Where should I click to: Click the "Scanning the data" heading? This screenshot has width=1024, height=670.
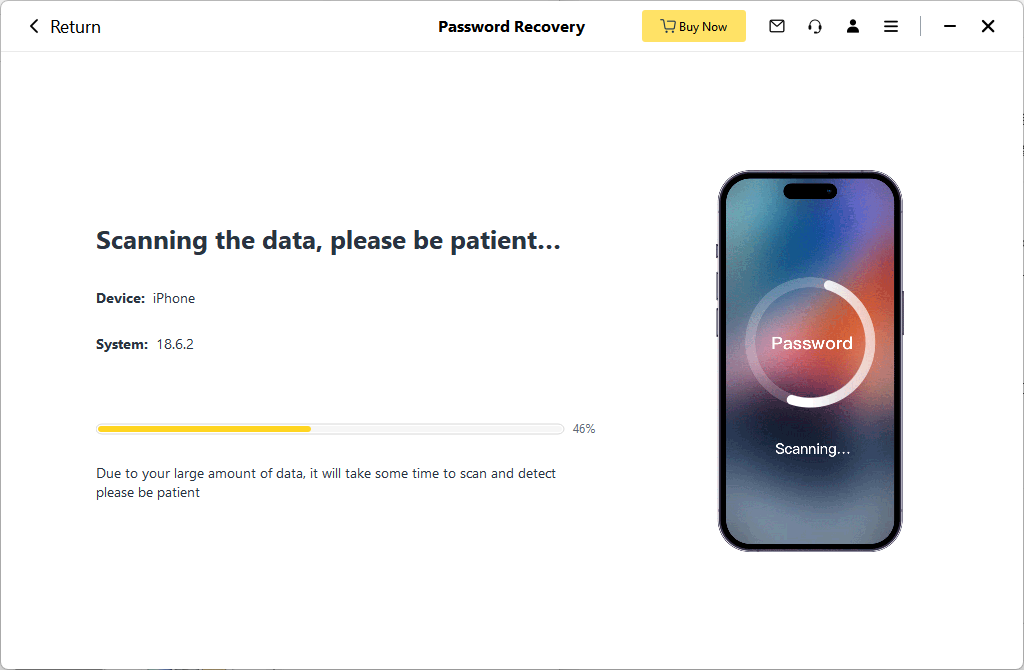coord(328,241)
